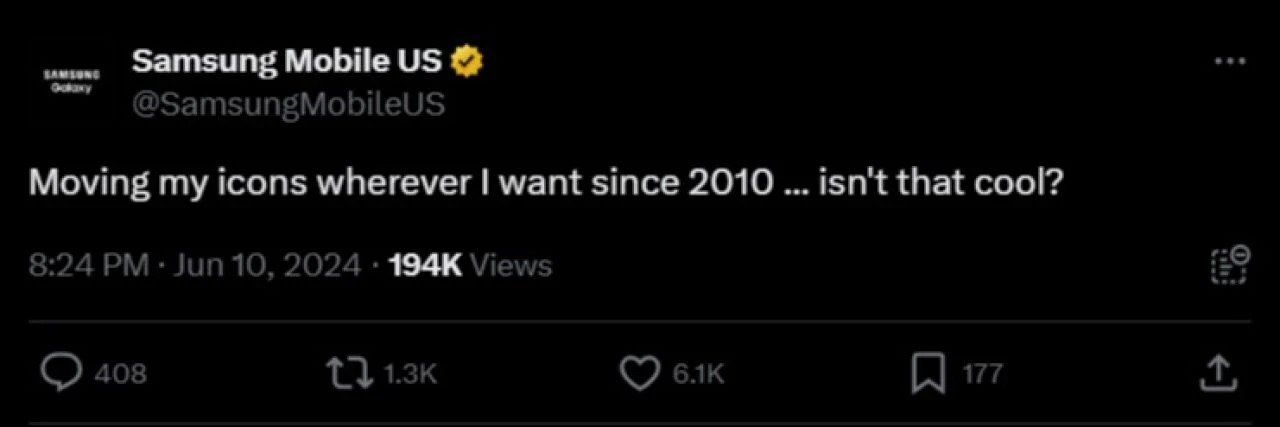Click the gold verified badge
This screenshot has width=1280, height=427.
466,62
